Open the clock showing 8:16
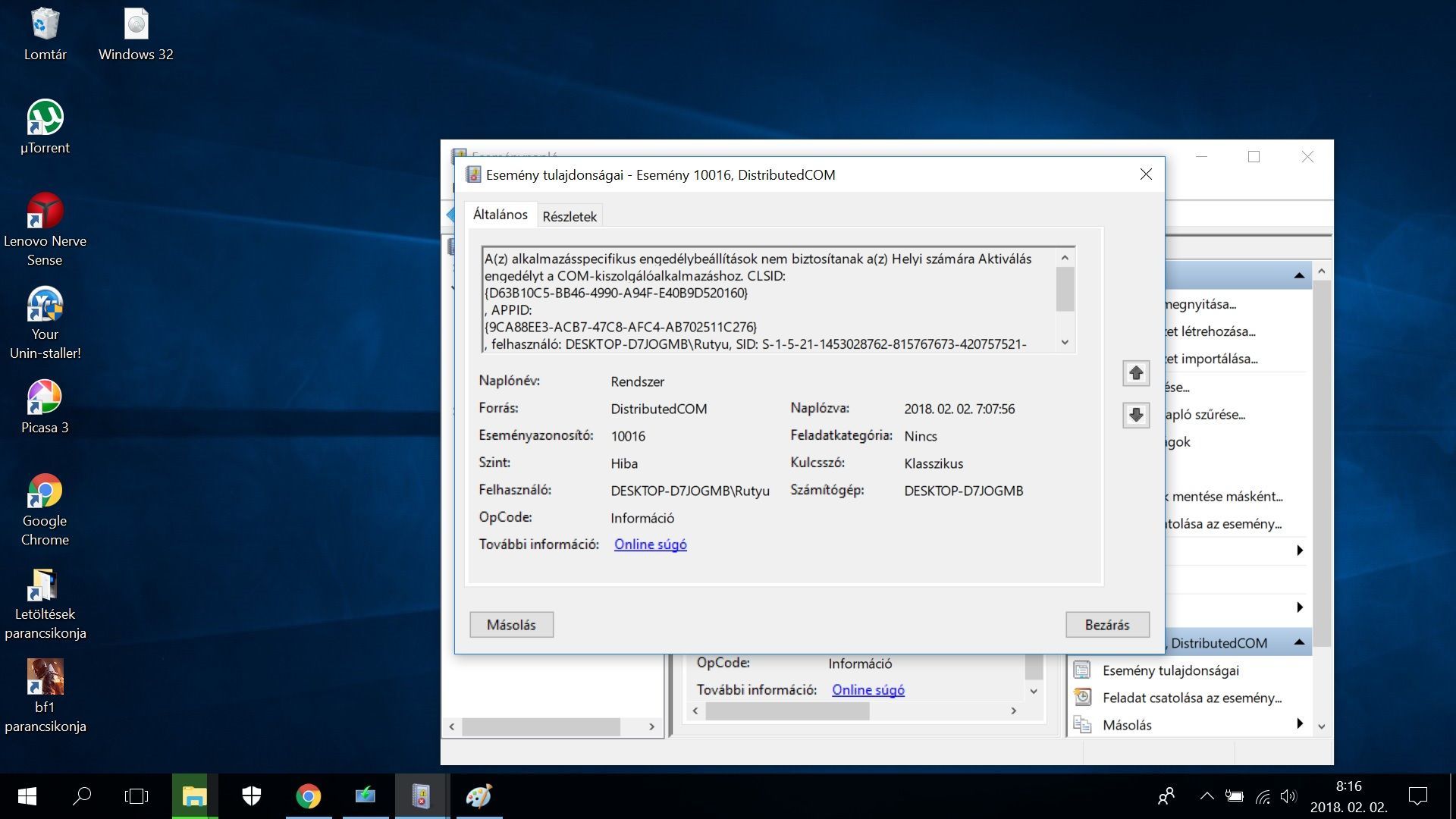The width and height of the screenshot is (1456, 819). (x=1348, y=796)
